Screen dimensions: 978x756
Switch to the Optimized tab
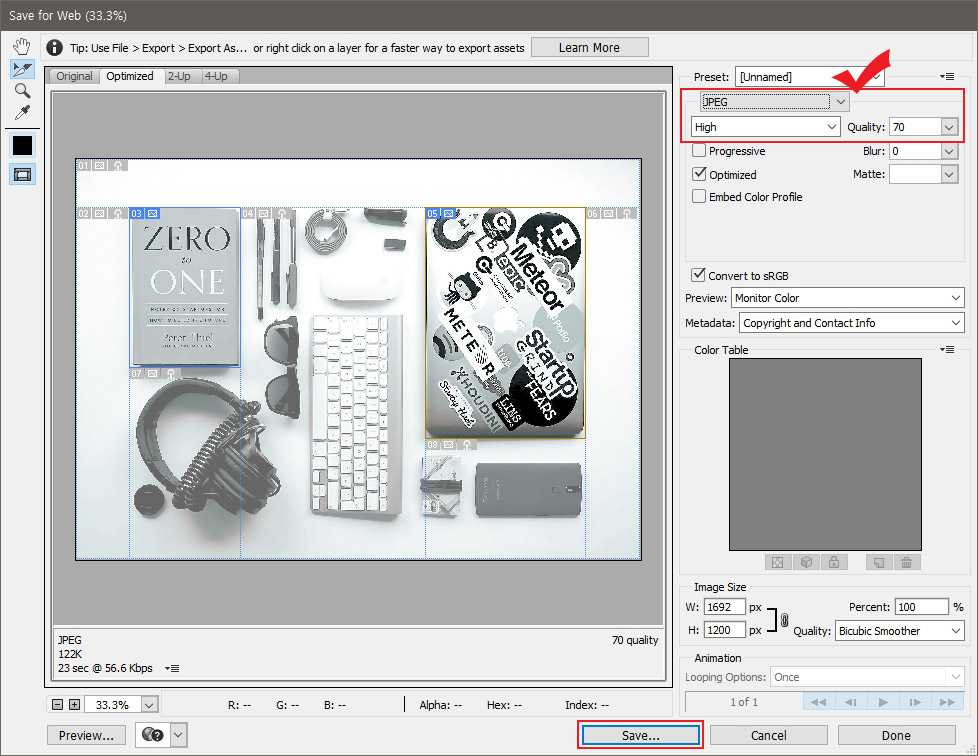(x=130, y=76)
